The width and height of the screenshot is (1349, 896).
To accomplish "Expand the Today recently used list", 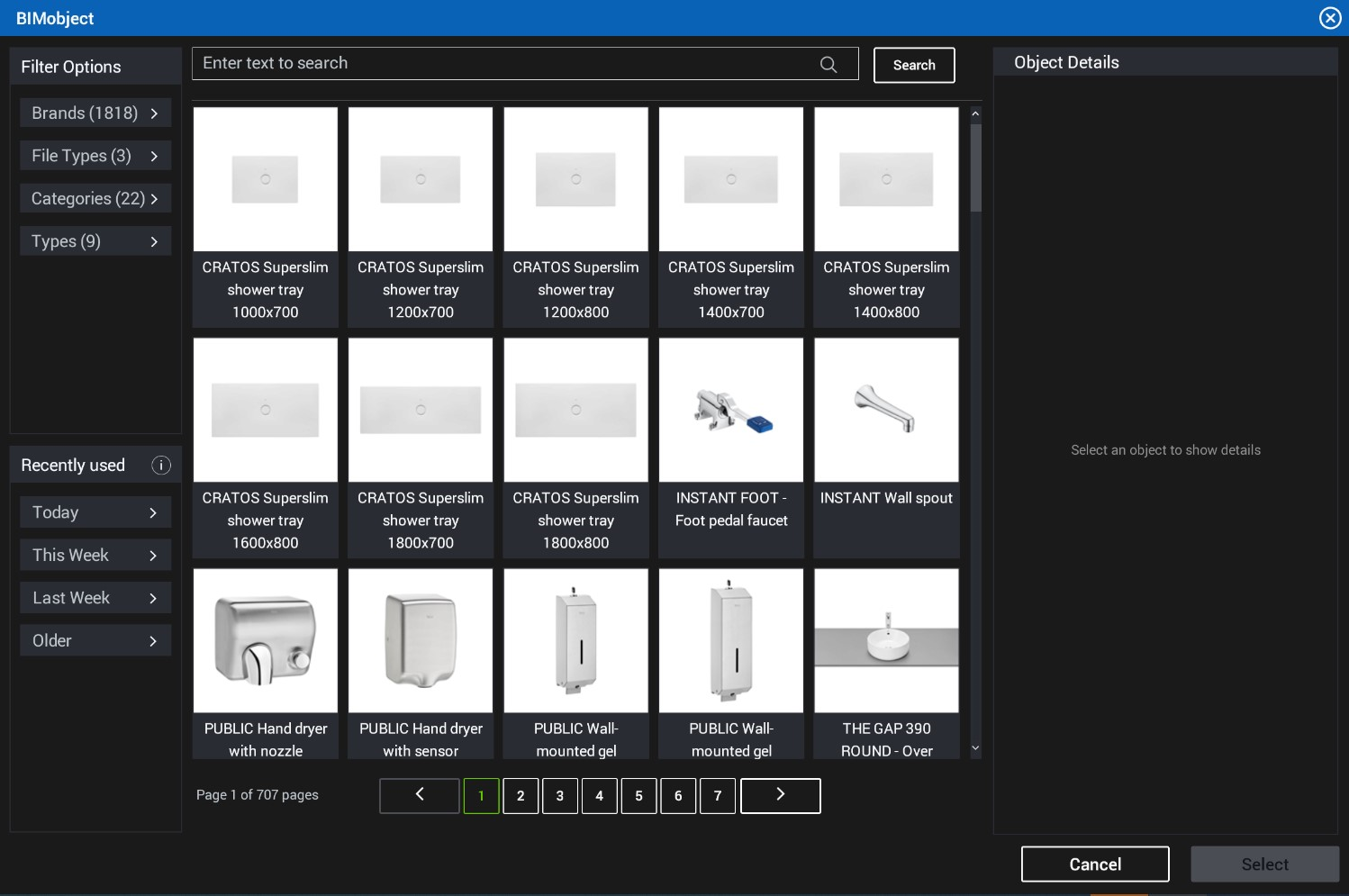I will [95, 512].
